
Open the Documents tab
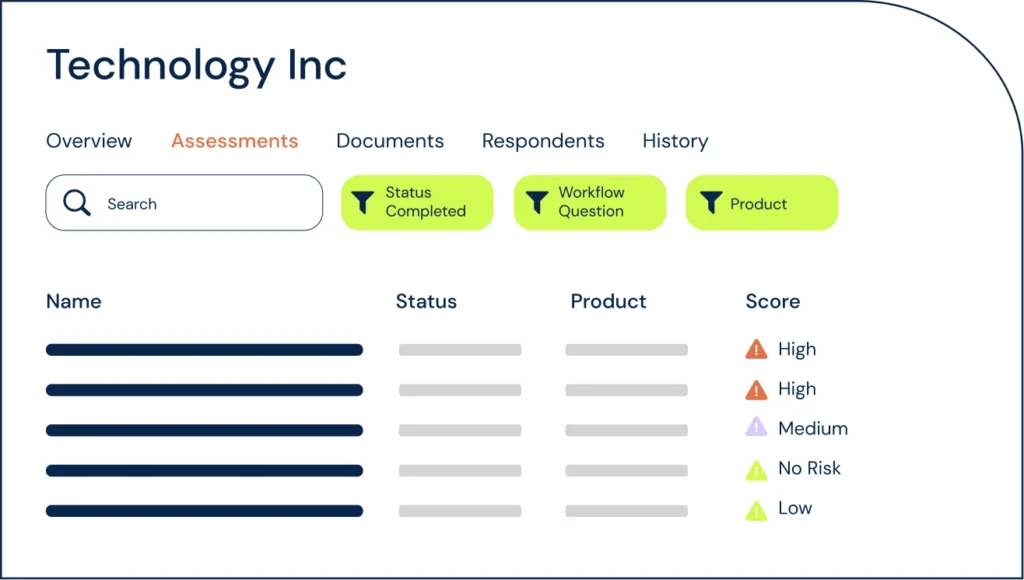[x=390, y=141]
